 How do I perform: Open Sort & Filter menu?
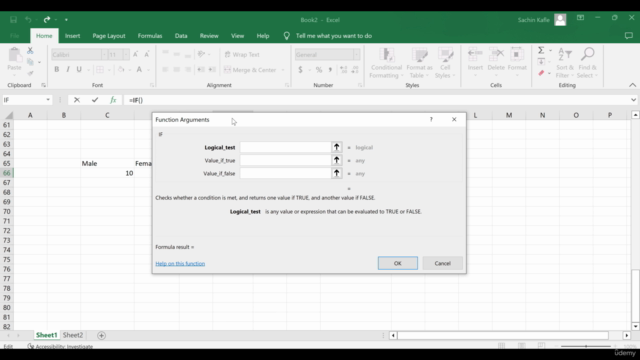565,63
